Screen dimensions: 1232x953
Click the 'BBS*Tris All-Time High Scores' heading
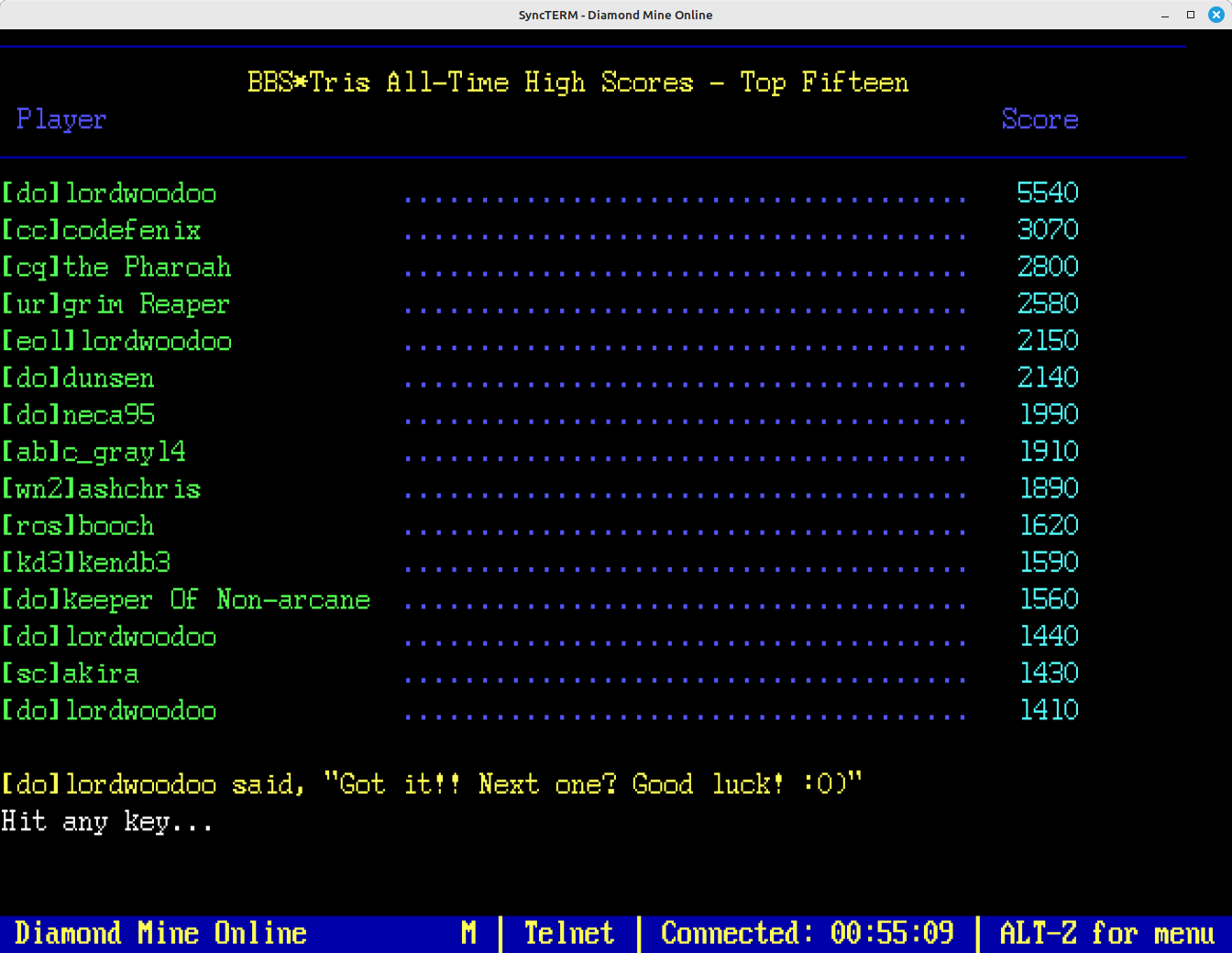click(470, 82)
